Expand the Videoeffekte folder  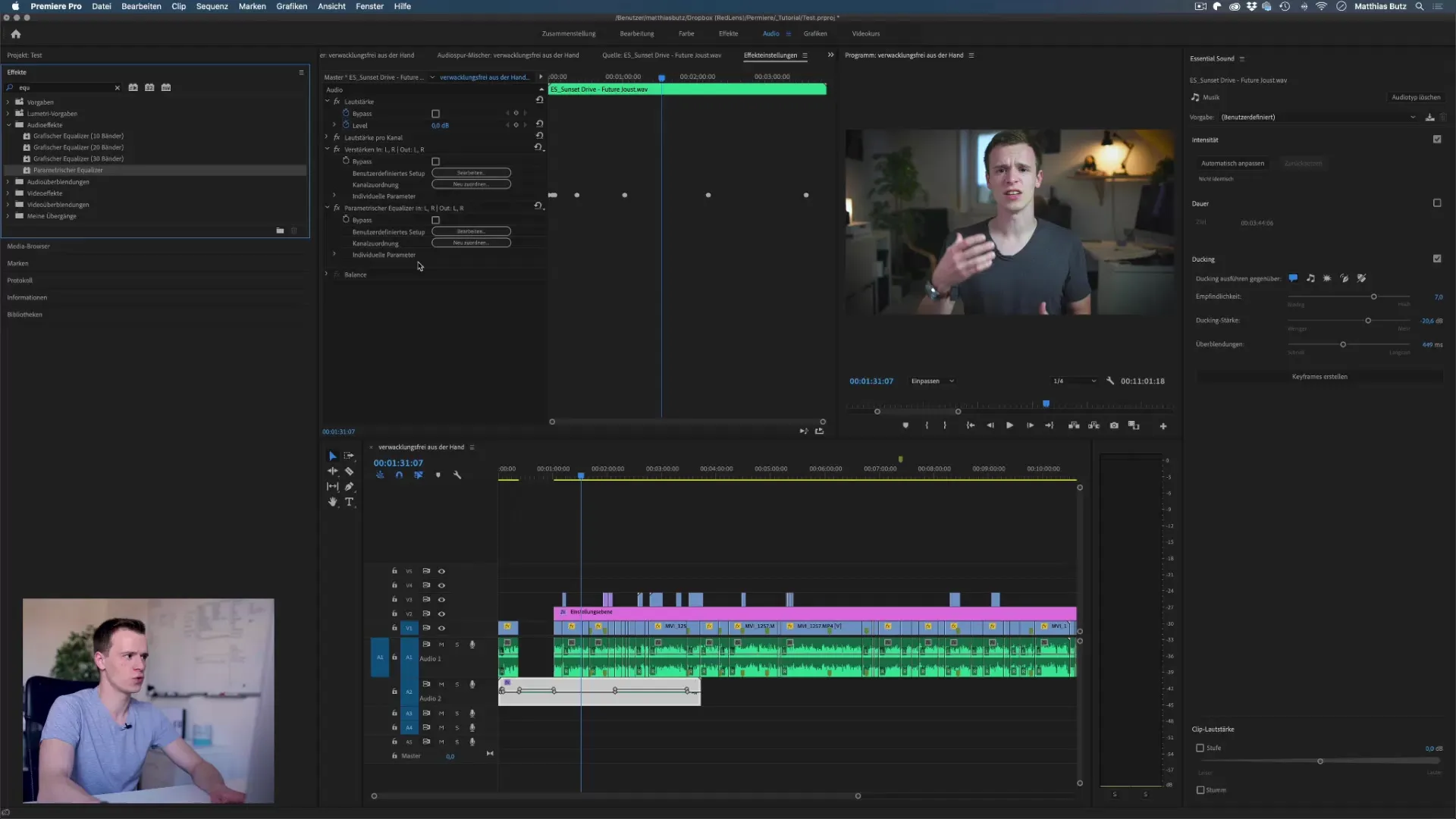[8, 193]
